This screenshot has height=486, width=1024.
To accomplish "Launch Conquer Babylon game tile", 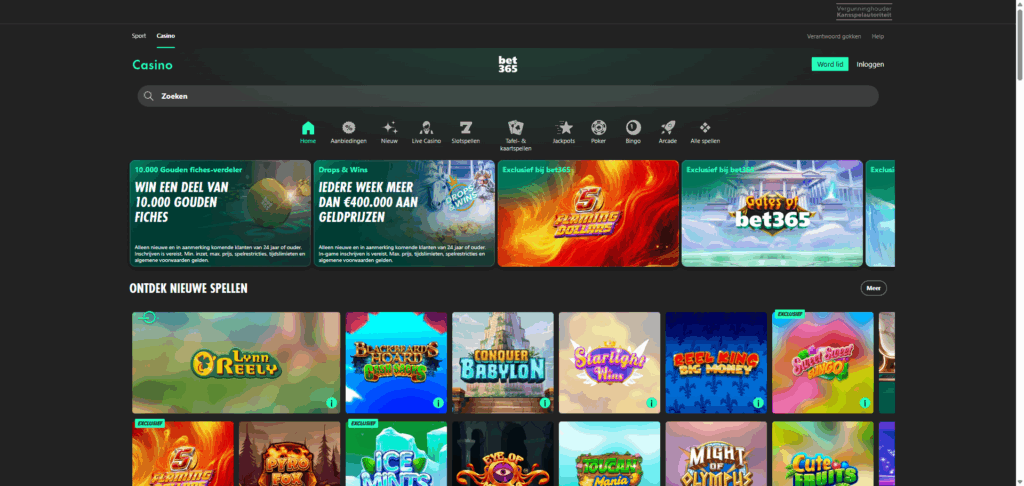I will (503, 363).
